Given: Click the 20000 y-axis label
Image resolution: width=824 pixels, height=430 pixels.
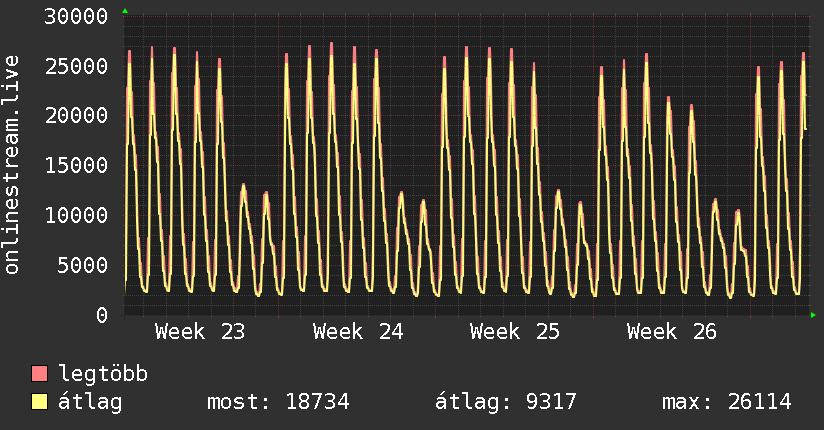Looking at the screenshot, I should pos(76,116).
